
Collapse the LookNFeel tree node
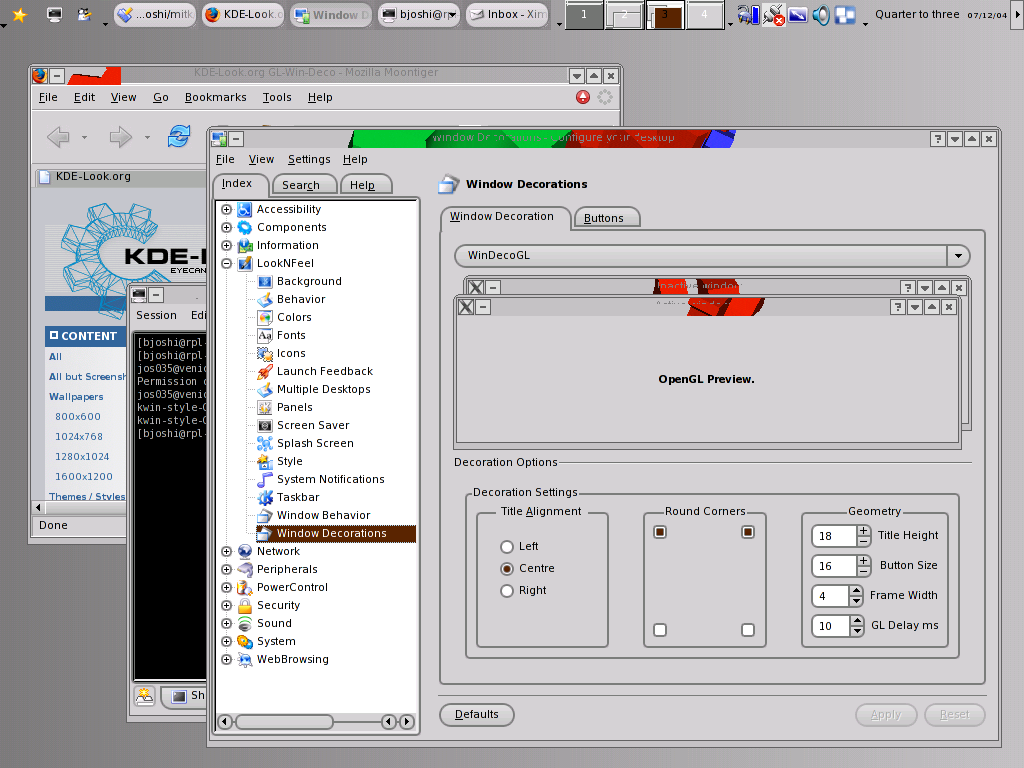tap(227, 264)
